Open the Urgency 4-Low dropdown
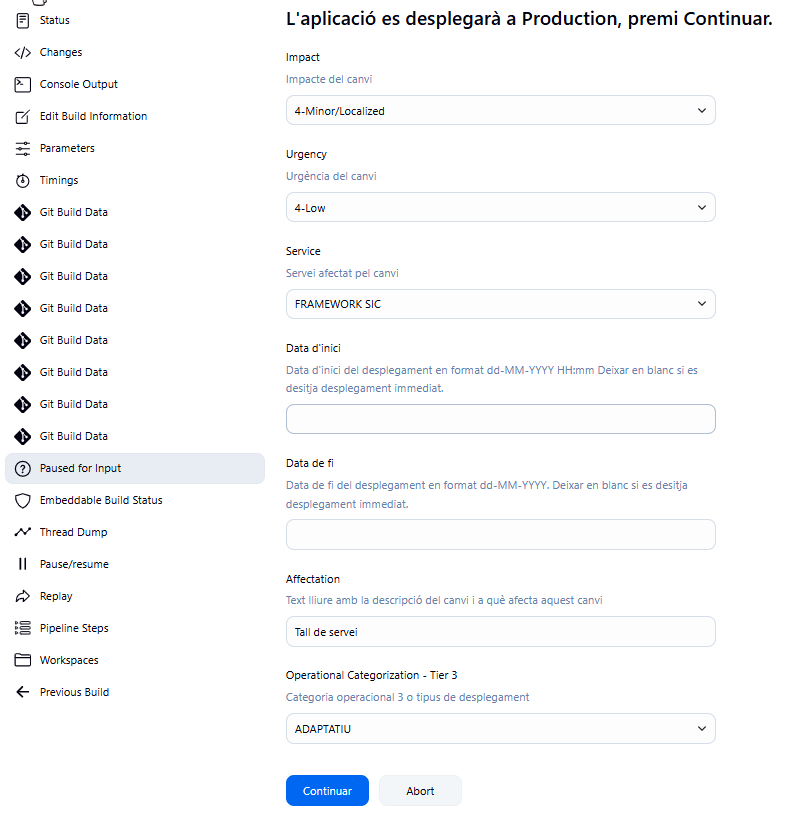796x819 pixels. (500, 207)
